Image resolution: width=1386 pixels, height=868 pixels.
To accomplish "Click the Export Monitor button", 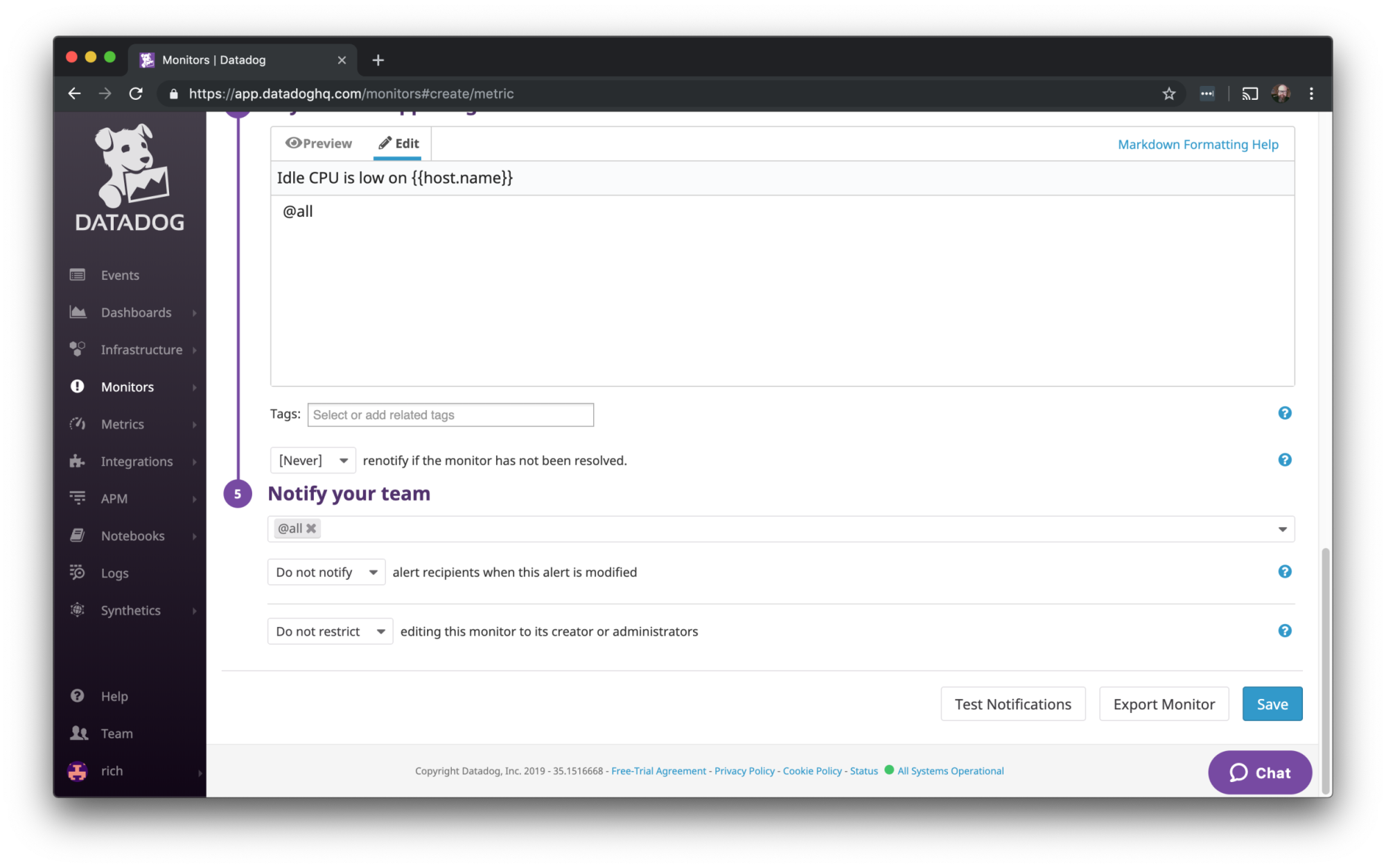I will (1164, 703).
